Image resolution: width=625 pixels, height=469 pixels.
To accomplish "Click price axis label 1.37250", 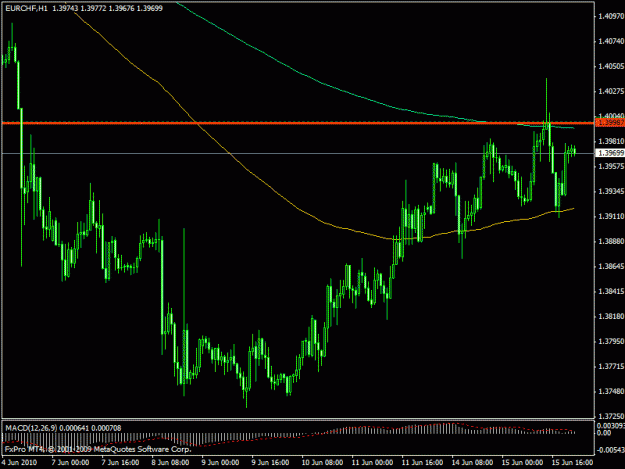I will pos(611,416).
